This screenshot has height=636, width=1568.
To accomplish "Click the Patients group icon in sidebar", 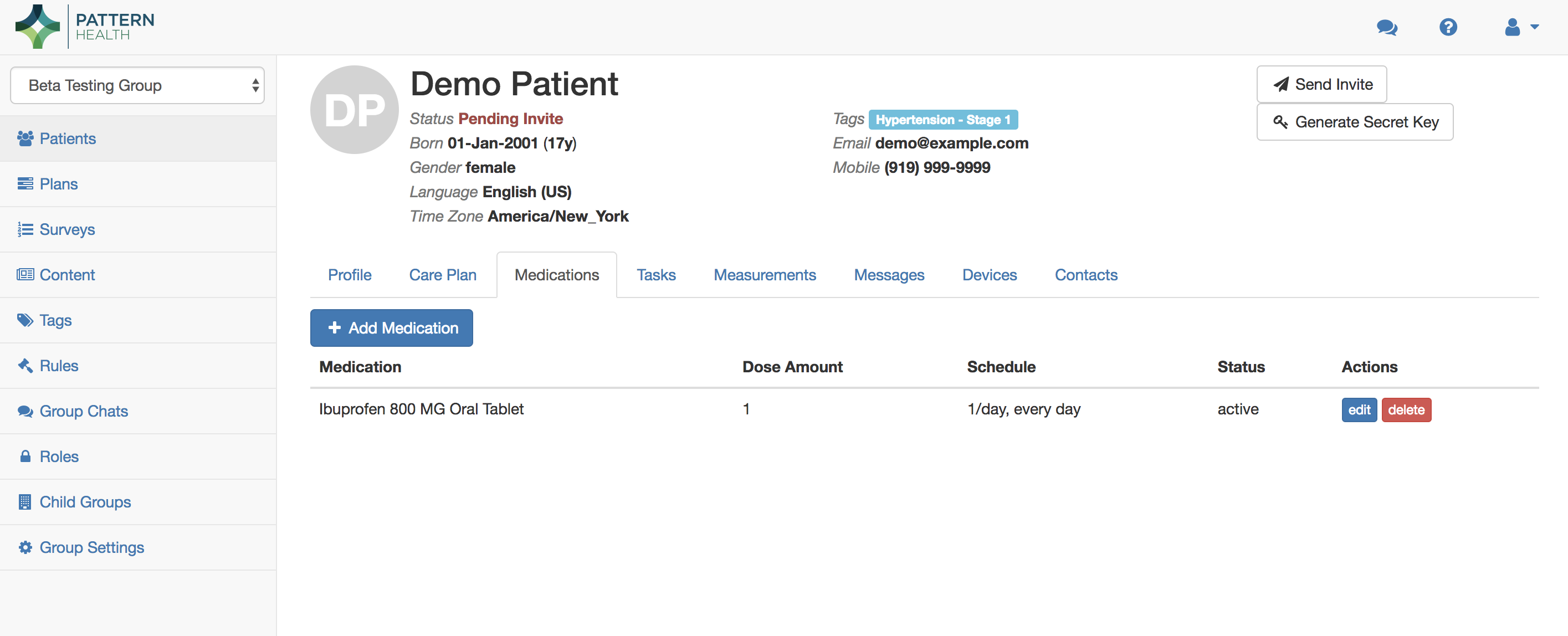I will (x=25, y=139).
